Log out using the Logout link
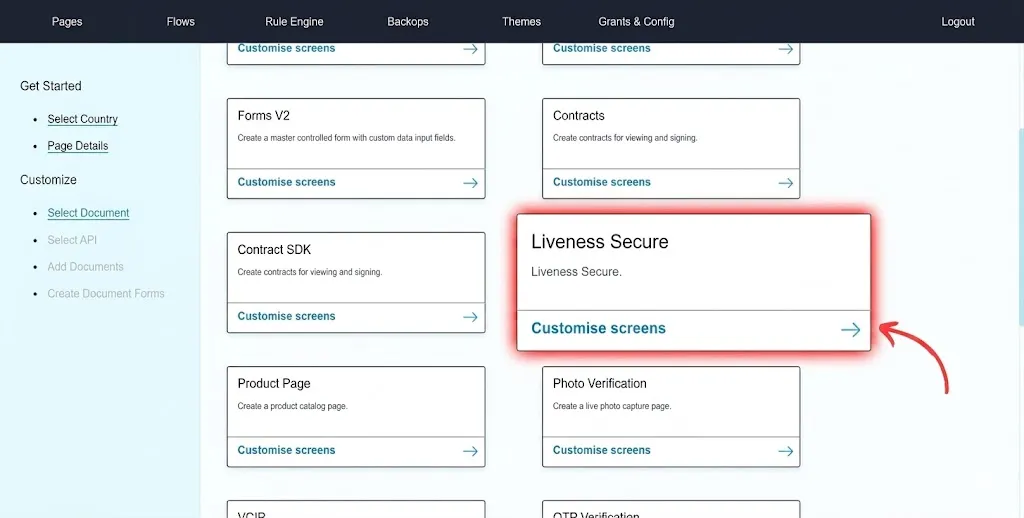This screenshot has height=518, width=1024. pos(957,22)
